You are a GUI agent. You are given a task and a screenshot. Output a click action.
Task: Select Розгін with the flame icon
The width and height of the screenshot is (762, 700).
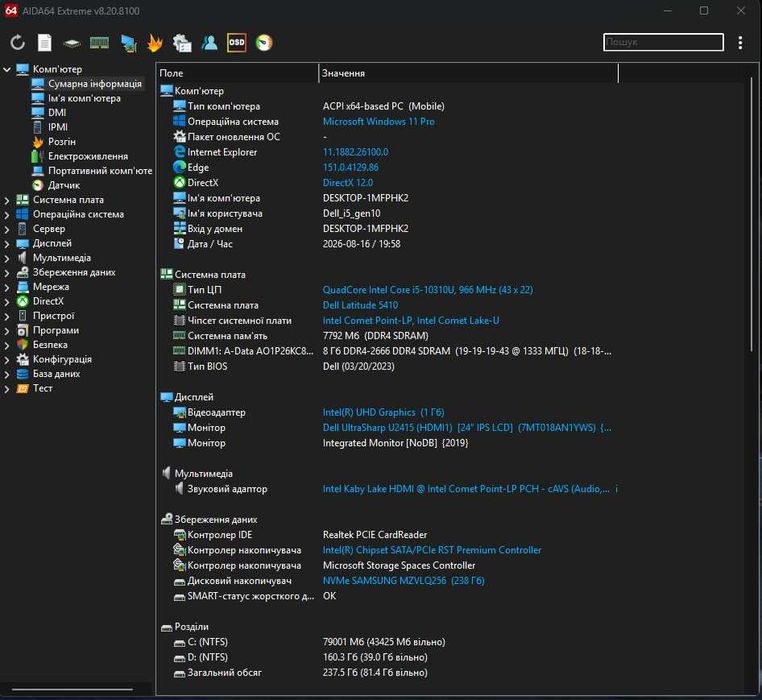(62, 141)
